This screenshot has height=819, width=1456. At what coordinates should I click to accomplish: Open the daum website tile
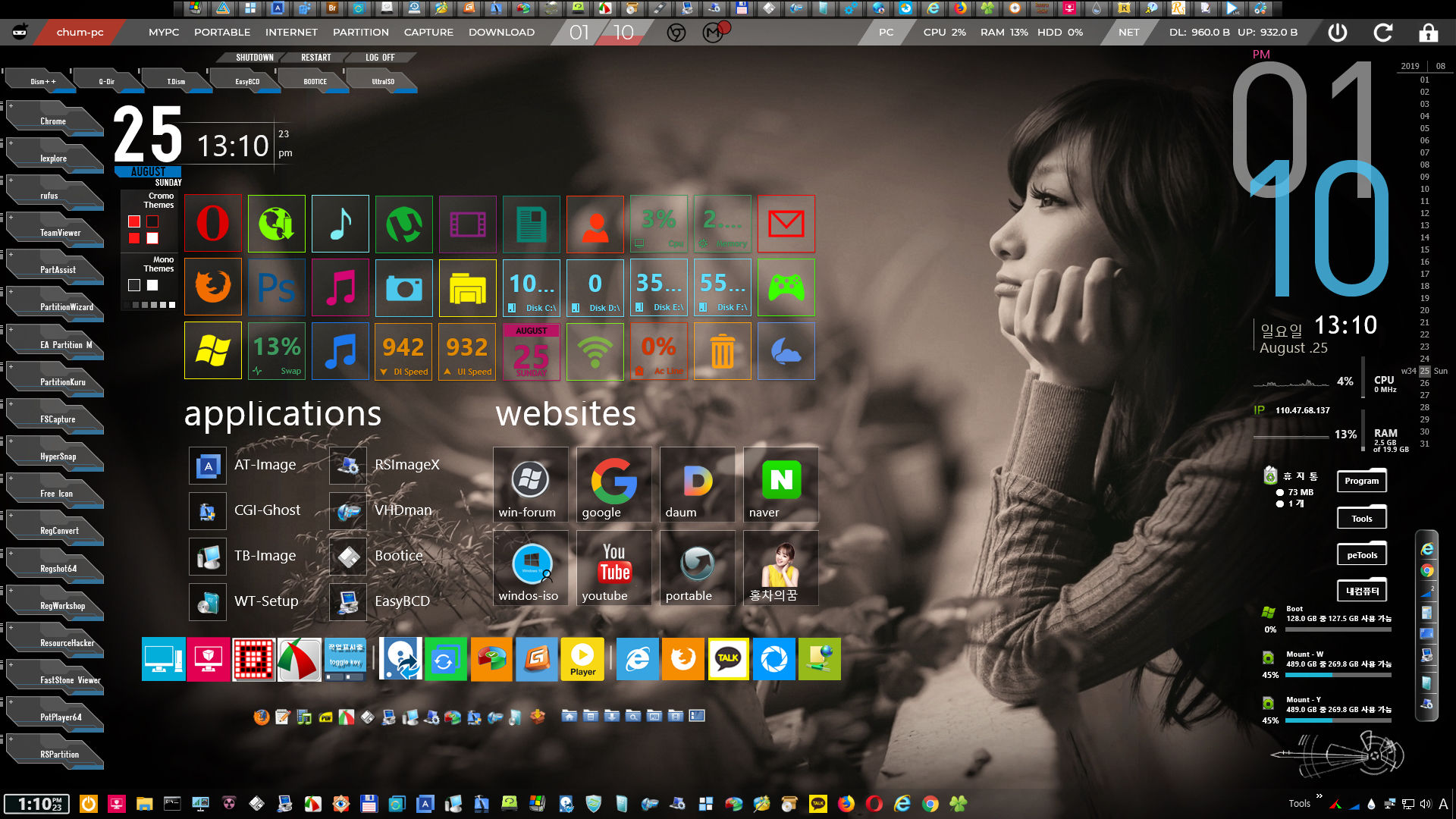pyautogui.click(x=697, y=484)
